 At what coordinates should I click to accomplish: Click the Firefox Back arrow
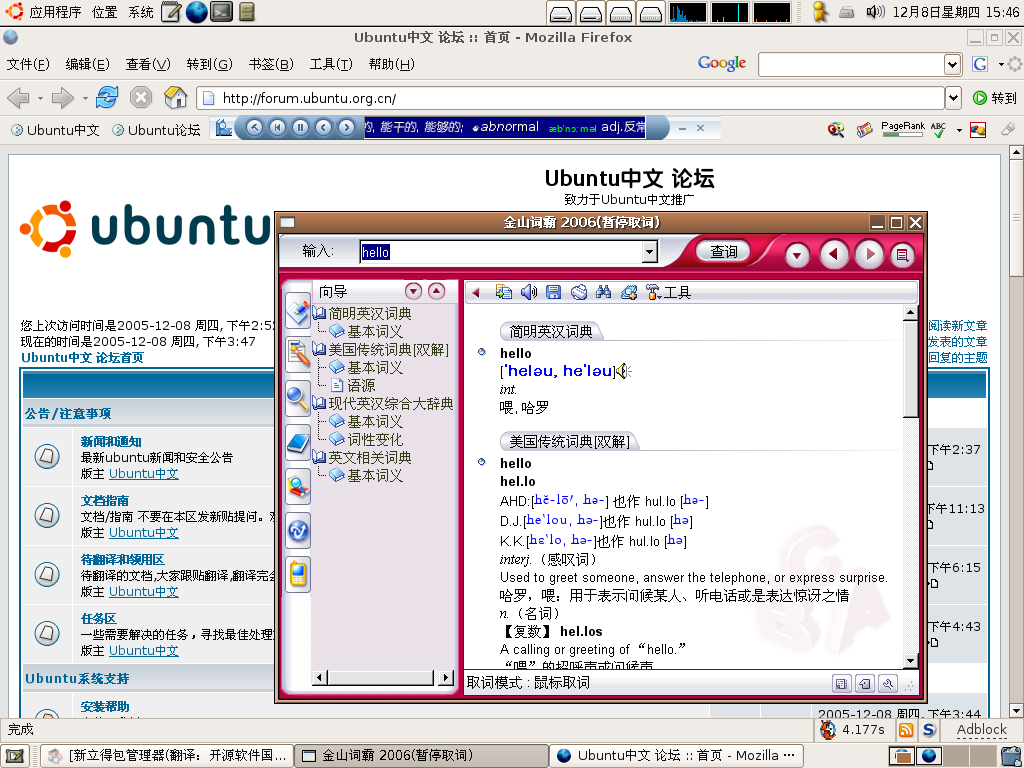18,98
